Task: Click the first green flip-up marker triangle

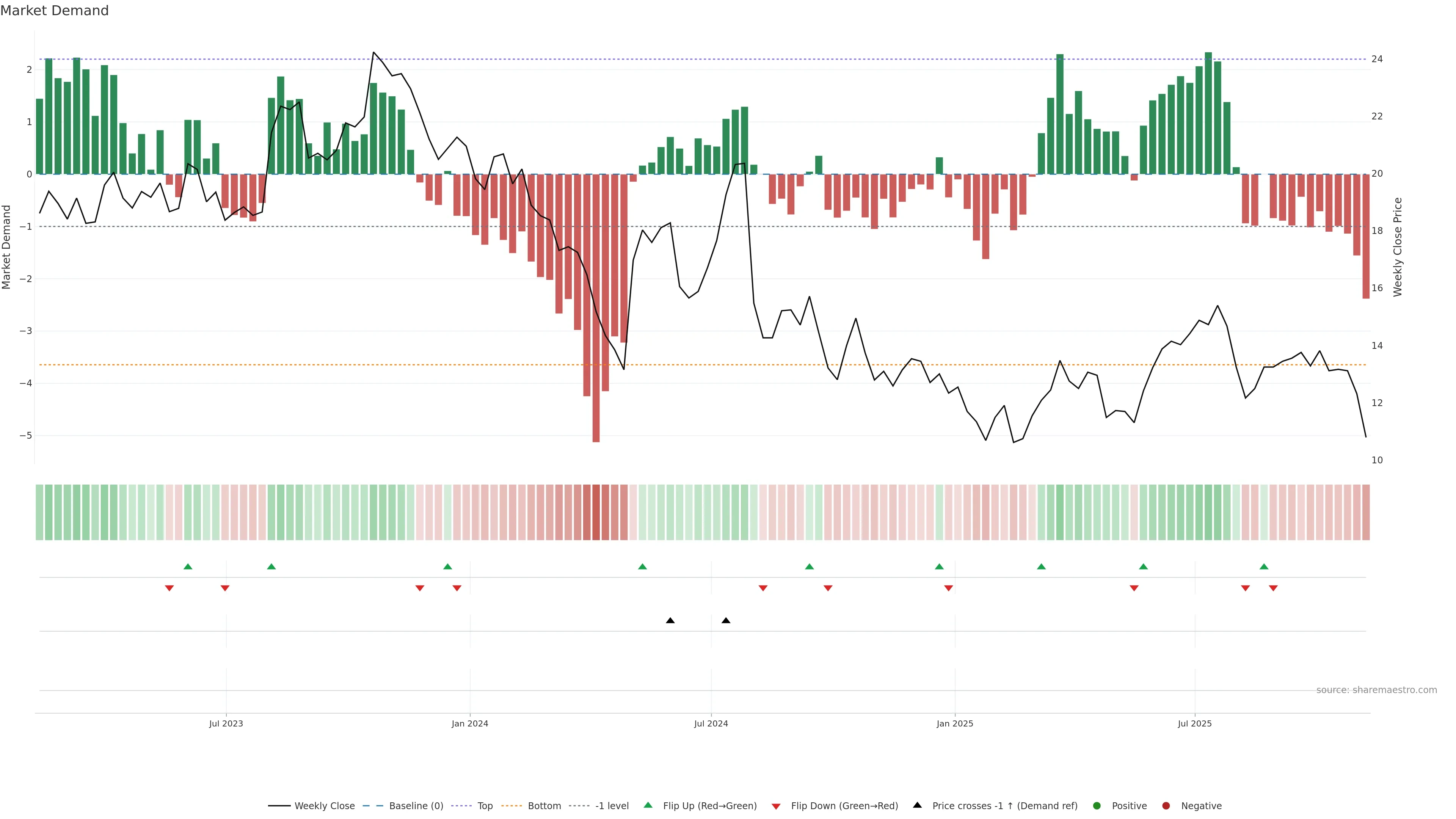Action: click(x=188, y=567)
